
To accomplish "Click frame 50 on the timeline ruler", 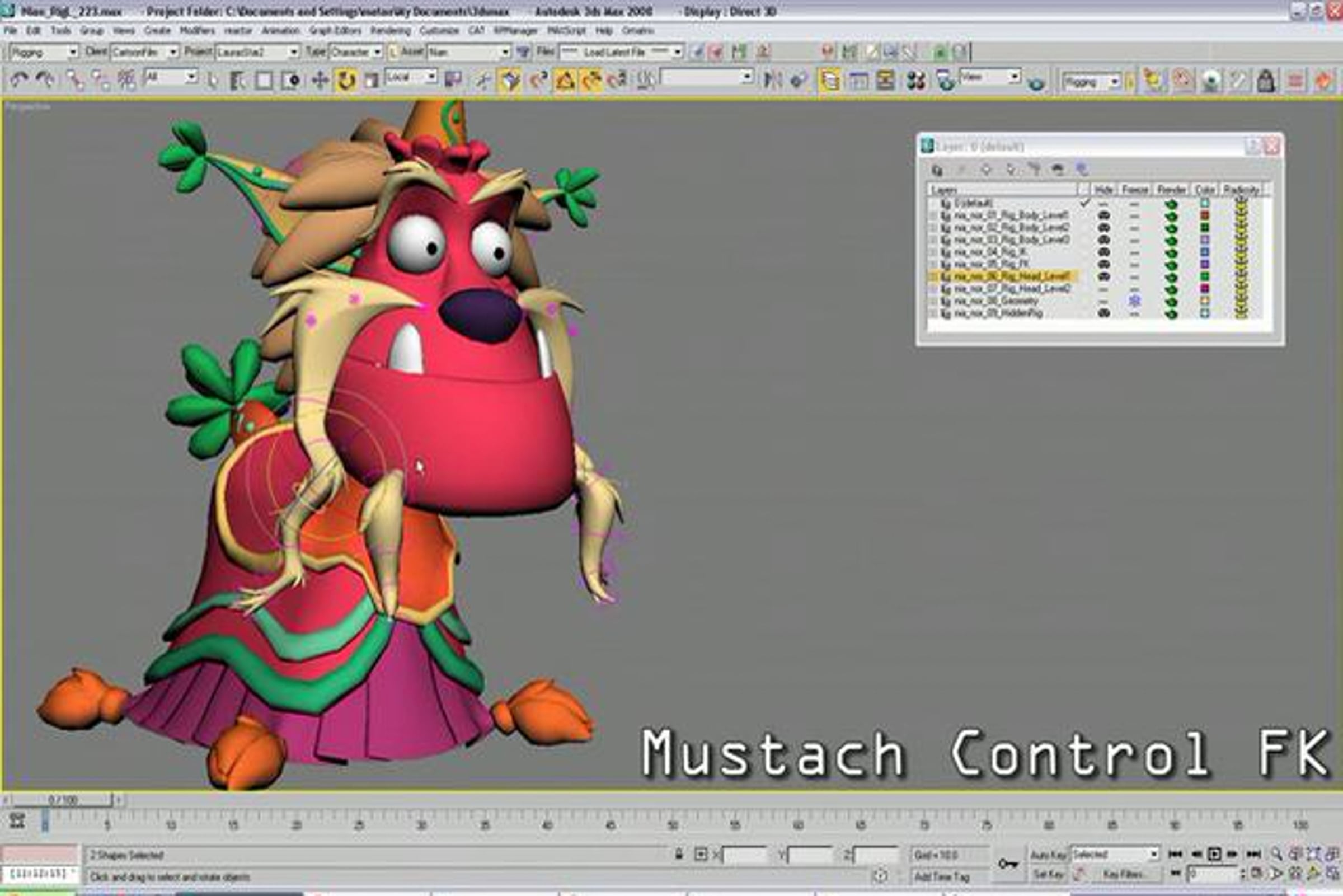I will (673, 825).
